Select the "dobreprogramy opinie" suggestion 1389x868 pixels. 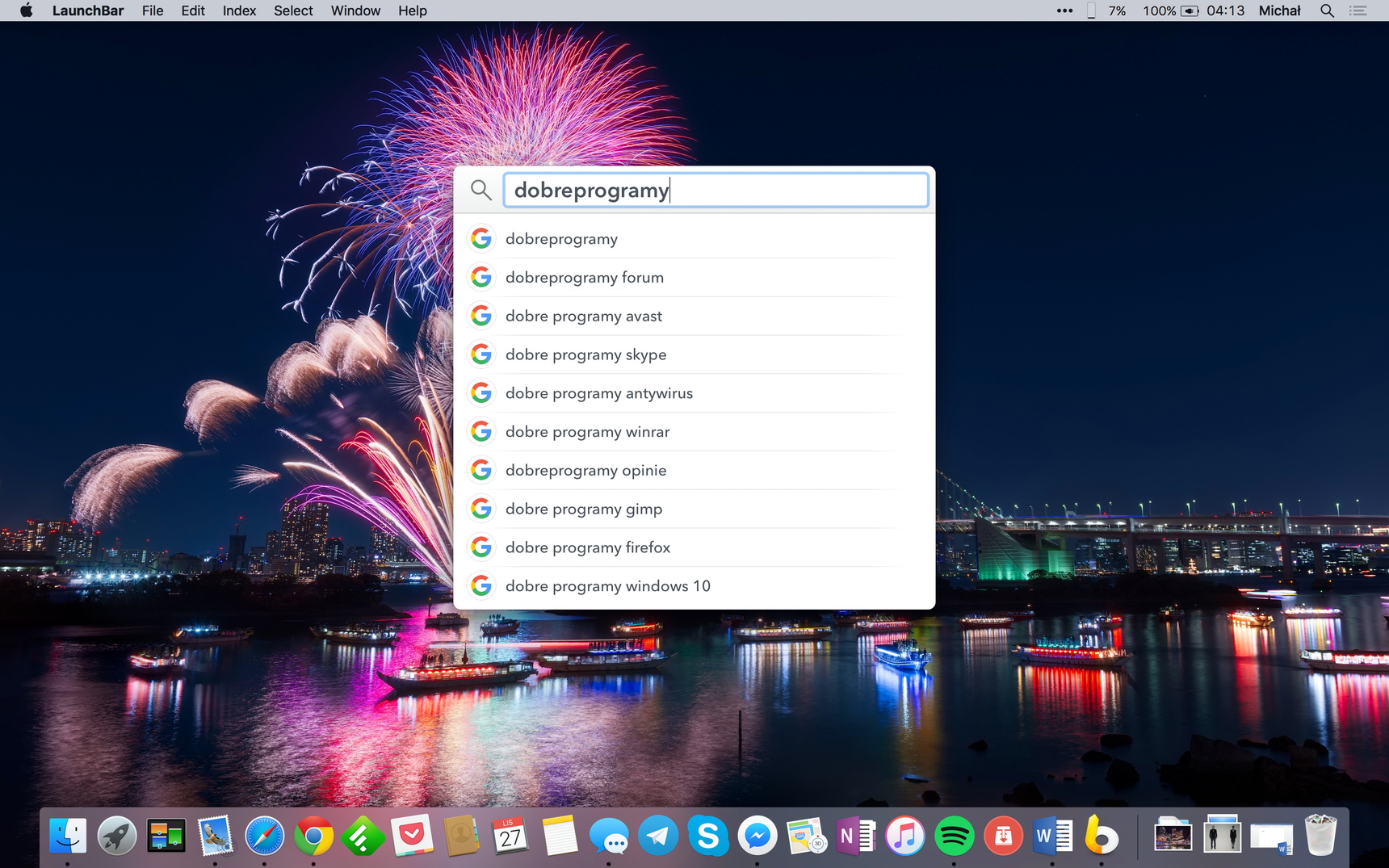(x=694, y=471)
